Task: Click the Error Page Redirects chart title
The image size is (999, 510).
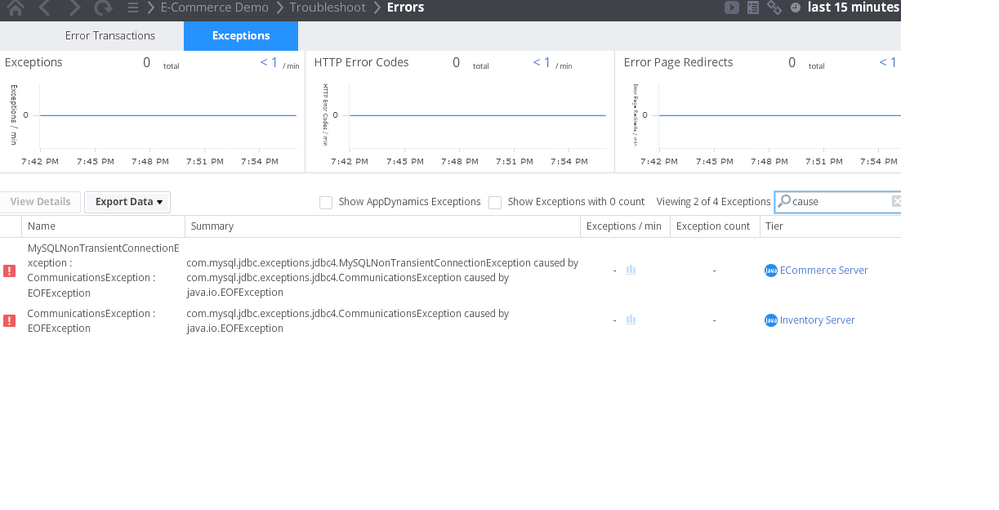Action: pyautogui.click(x=679, y=62)
